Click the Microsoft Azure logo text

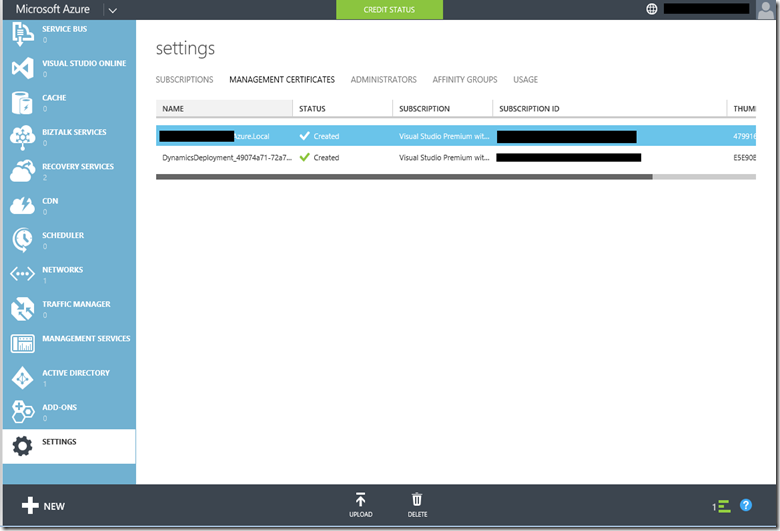[x=53, y=9]
